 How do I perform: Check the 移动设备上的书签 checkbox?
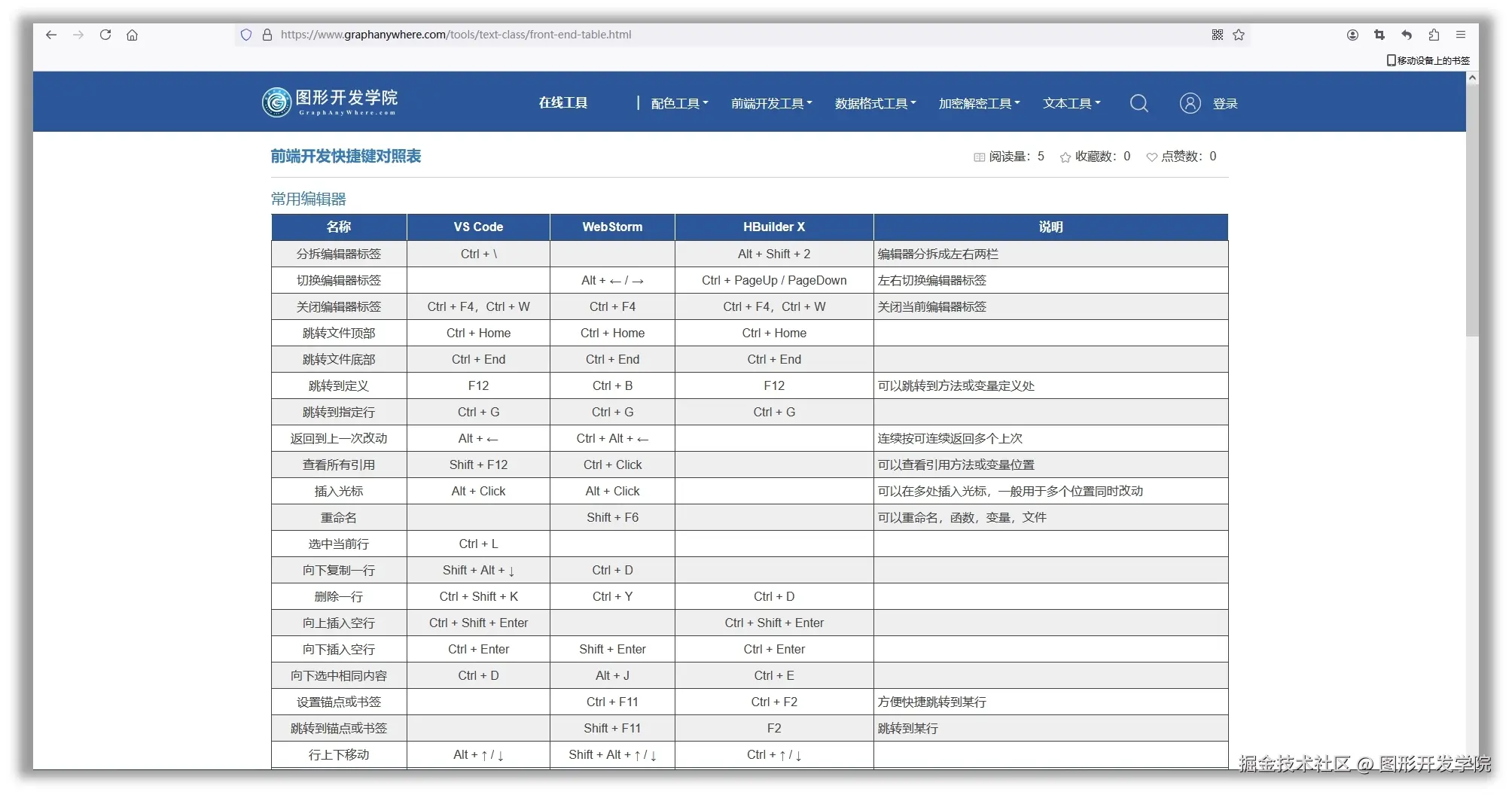[1390, 60]
